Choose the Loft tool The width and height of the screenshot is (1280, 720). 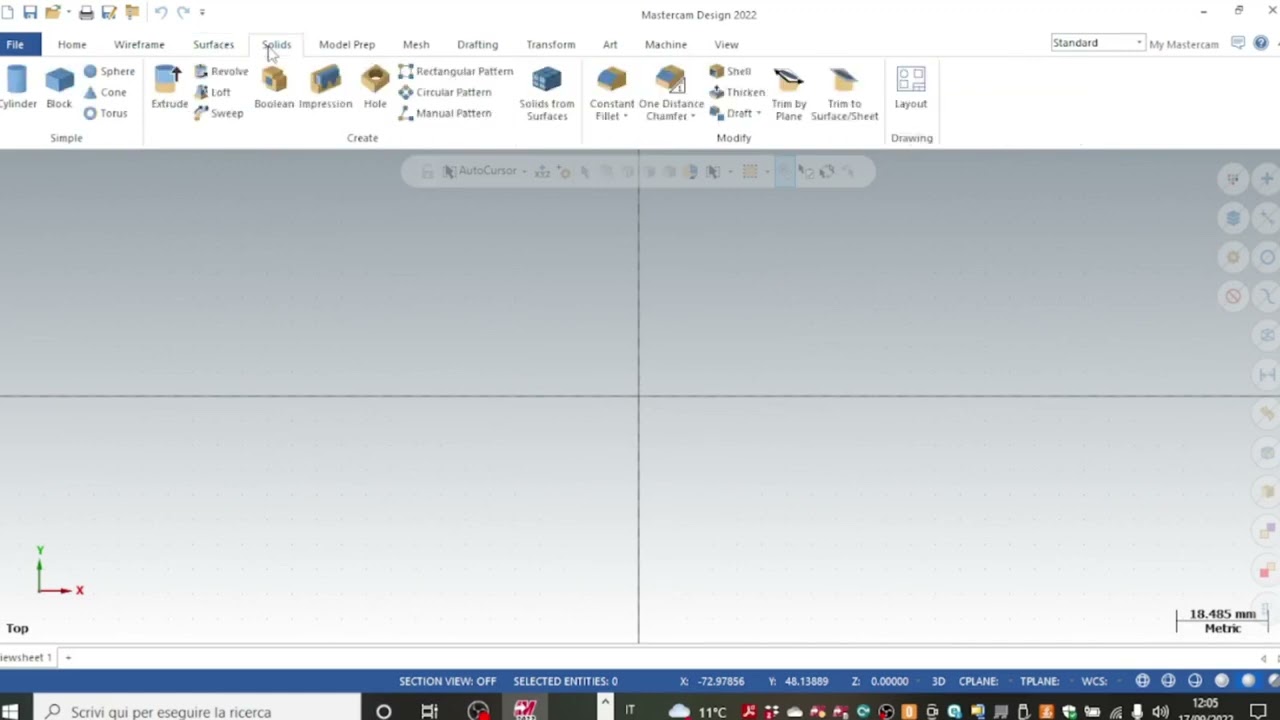click(x=212, y=92)
